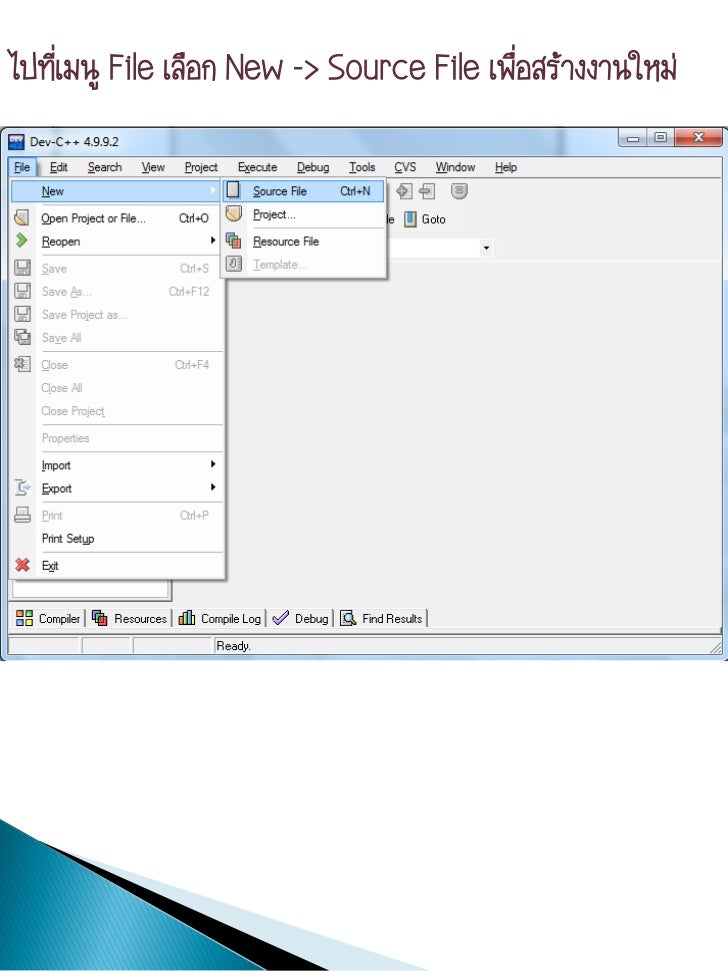Expand the Reopen submenu arrow

coord(213,240)
